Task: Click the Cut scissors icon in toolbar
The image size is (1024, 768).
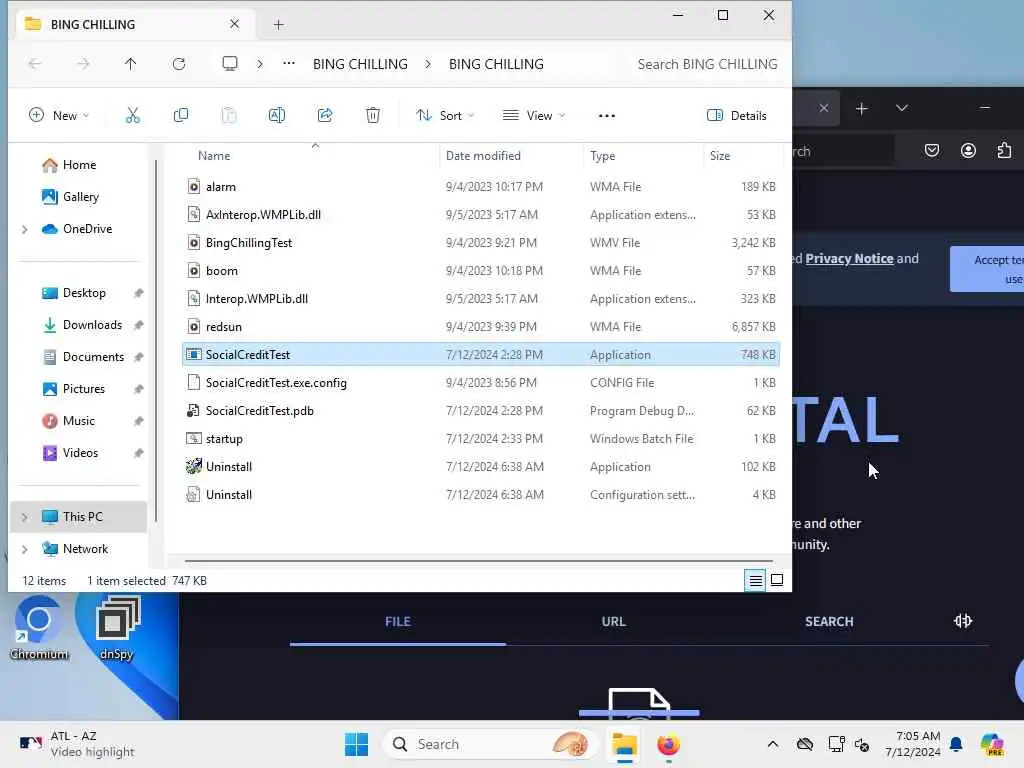Action: [x=133, y=116]
